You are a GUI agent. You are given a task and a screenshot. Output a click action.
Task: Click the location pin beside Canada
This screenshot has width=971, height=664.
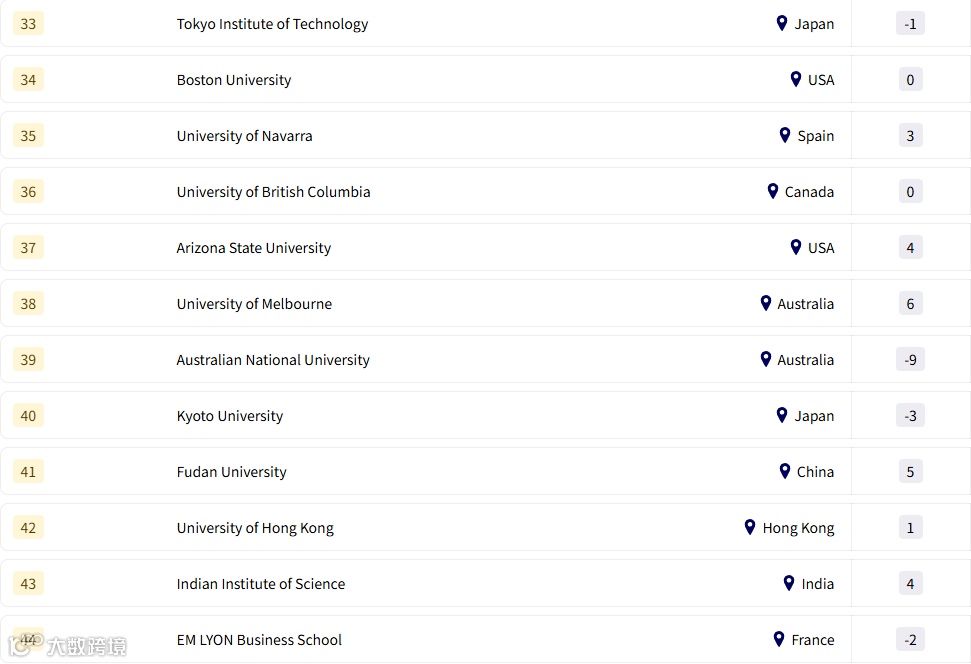point(772,191)
